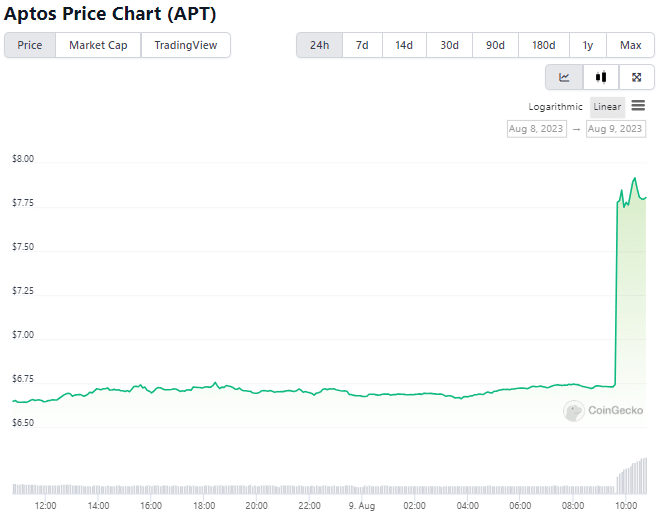The width and height of the screenshot is (667, 514).
Task: Click the 18:00 time axis label
Action: point(204,505)
